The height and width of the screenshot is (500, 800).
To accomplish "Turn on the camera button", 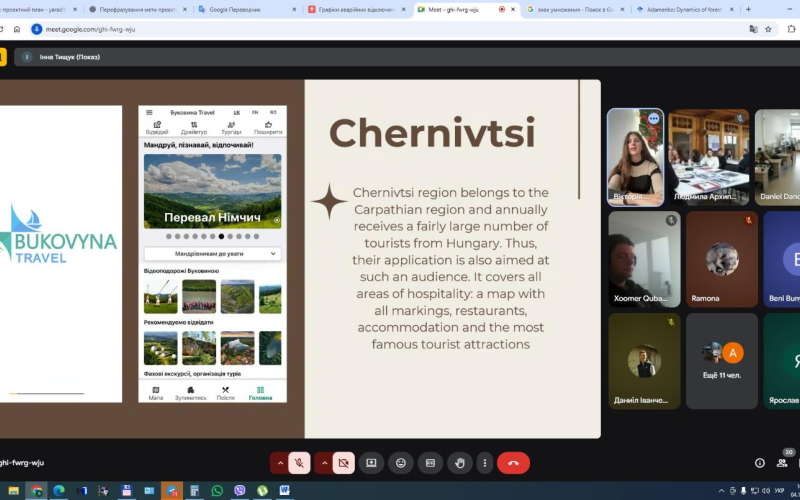I will (x=343, y=463).
